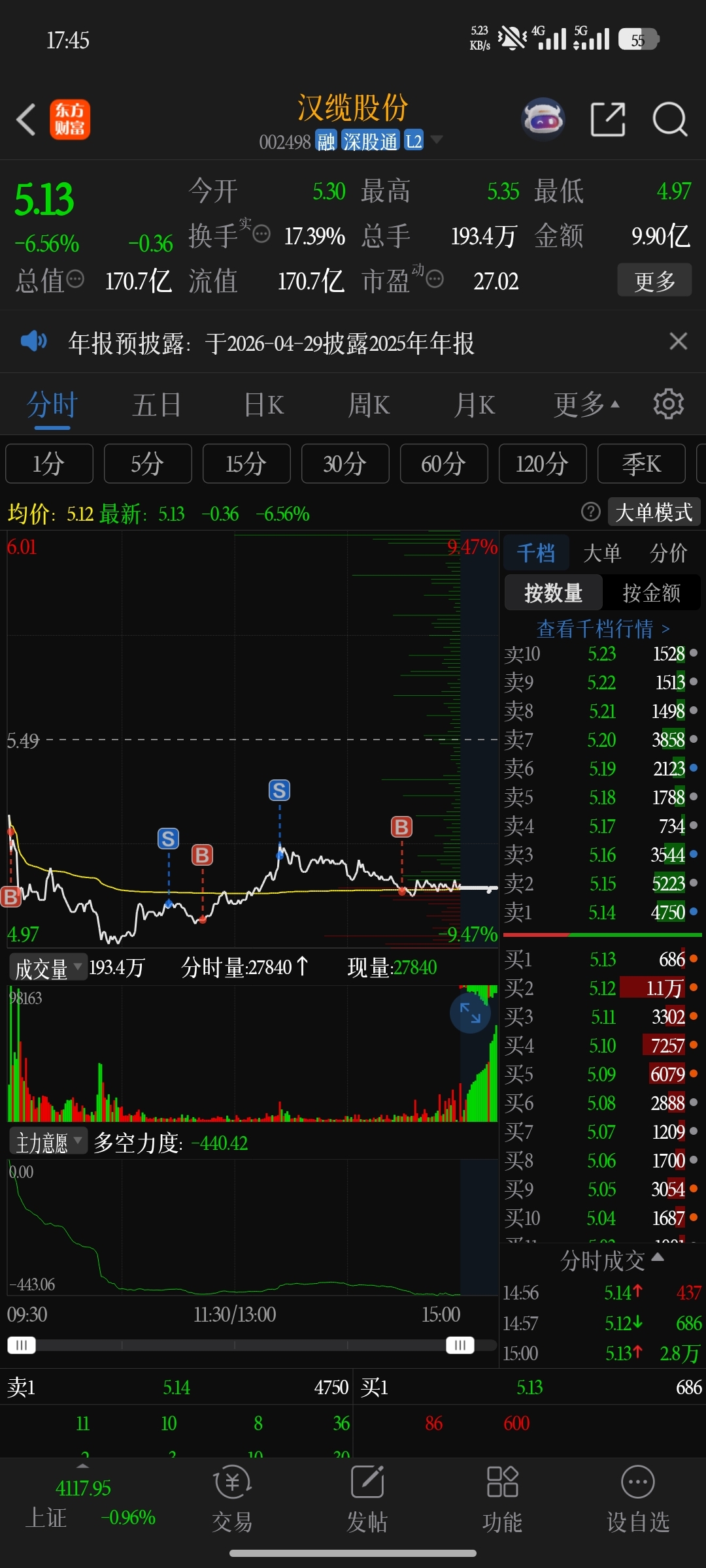
Task: Tap the 大单模式 help question icon
Action: point(591,512)
